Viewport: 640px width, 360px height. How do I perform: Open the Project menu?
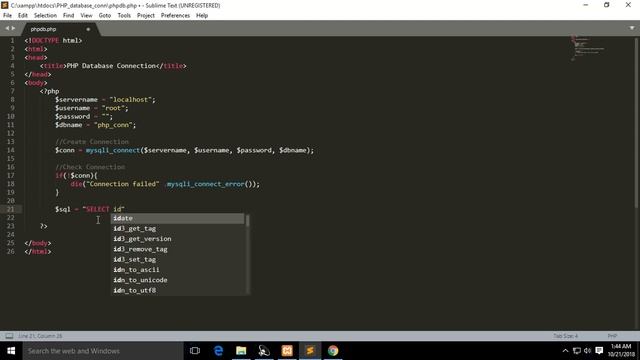coord(146,16)
